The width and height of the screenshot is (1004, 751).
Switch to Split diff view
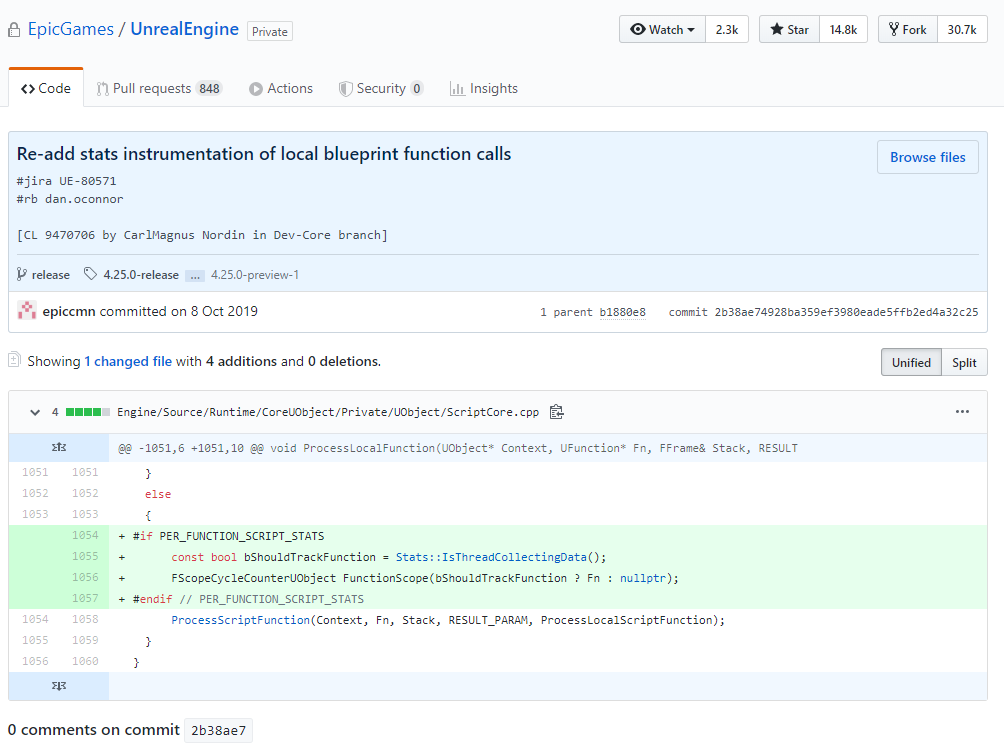click(964, 362)
